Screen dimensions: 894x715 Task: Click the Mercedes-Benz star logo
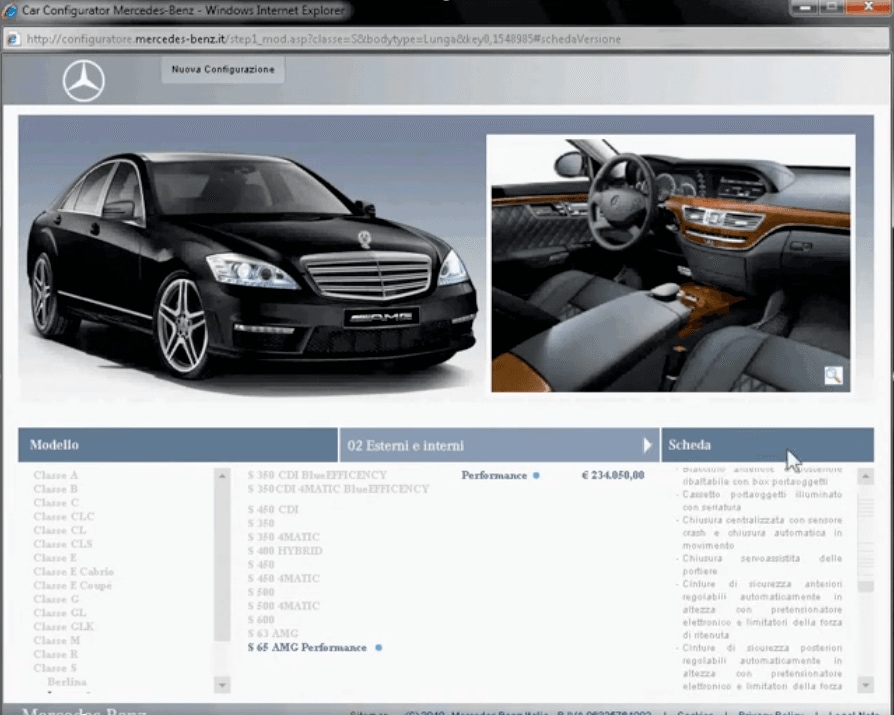[x=83, y=81]
